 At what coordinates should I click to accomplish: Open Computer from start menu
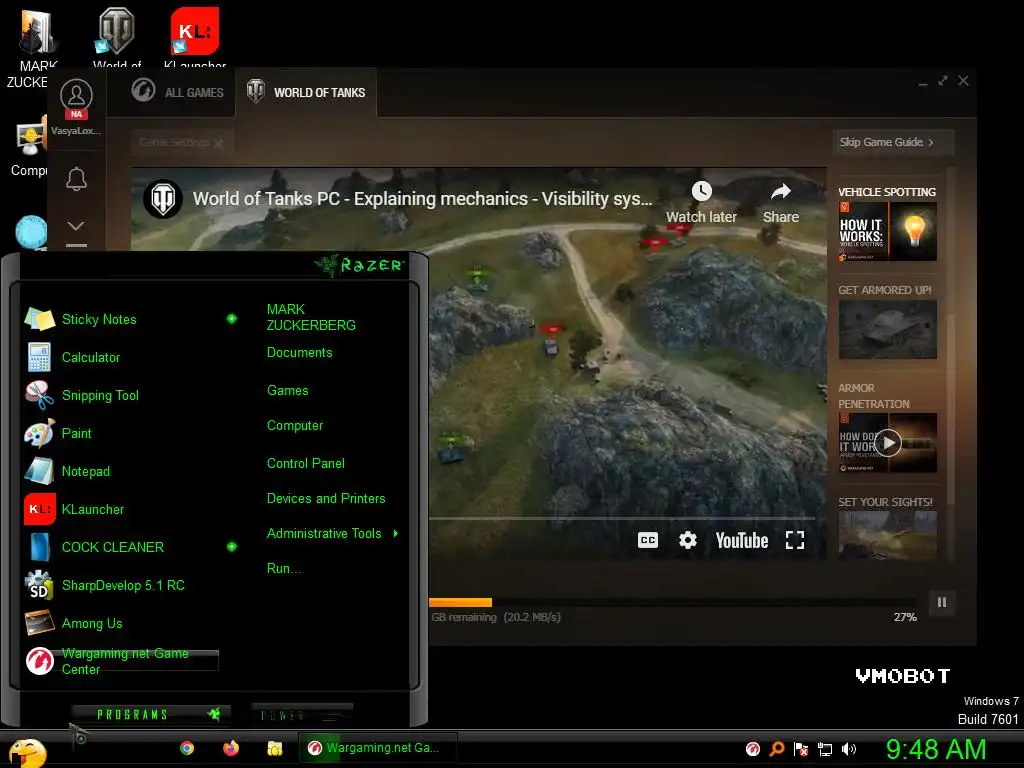pyautogui.click(x=295, y=426)
